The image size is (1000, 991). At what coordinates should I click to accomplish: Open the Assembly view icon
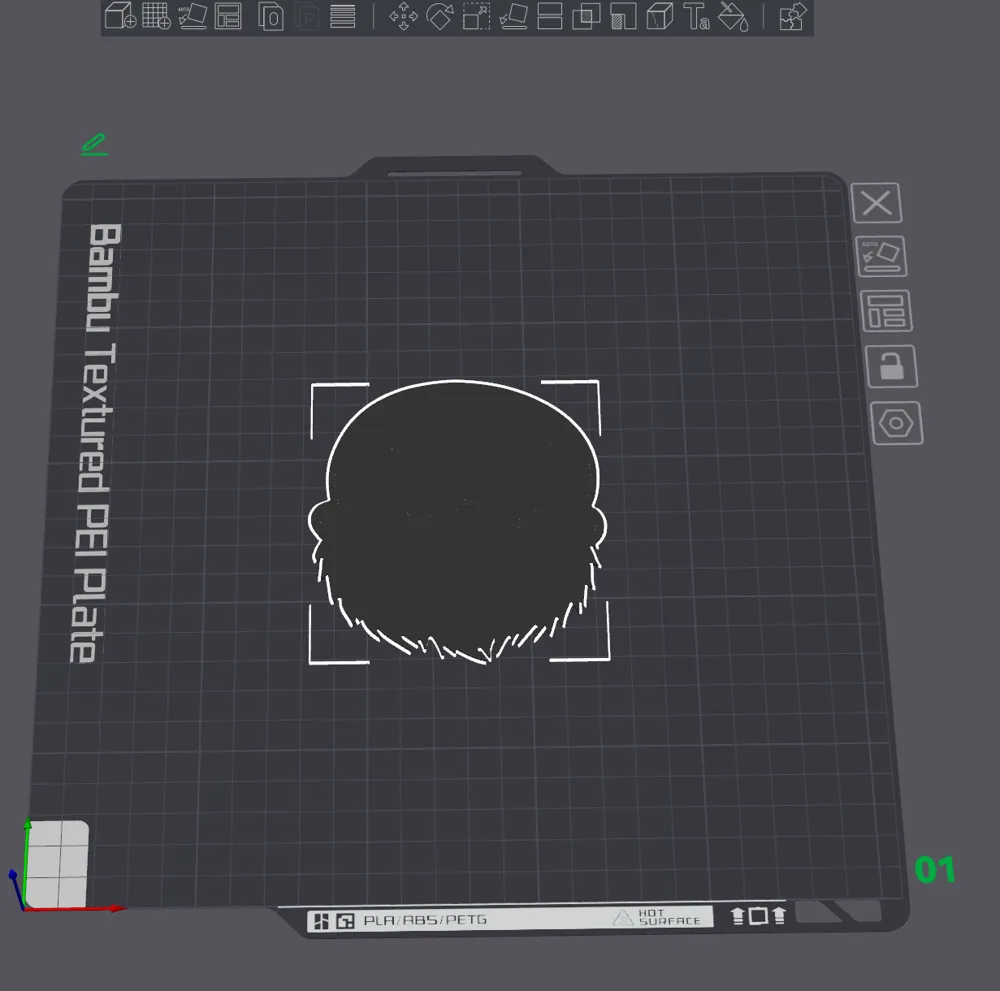coord(790,17)
